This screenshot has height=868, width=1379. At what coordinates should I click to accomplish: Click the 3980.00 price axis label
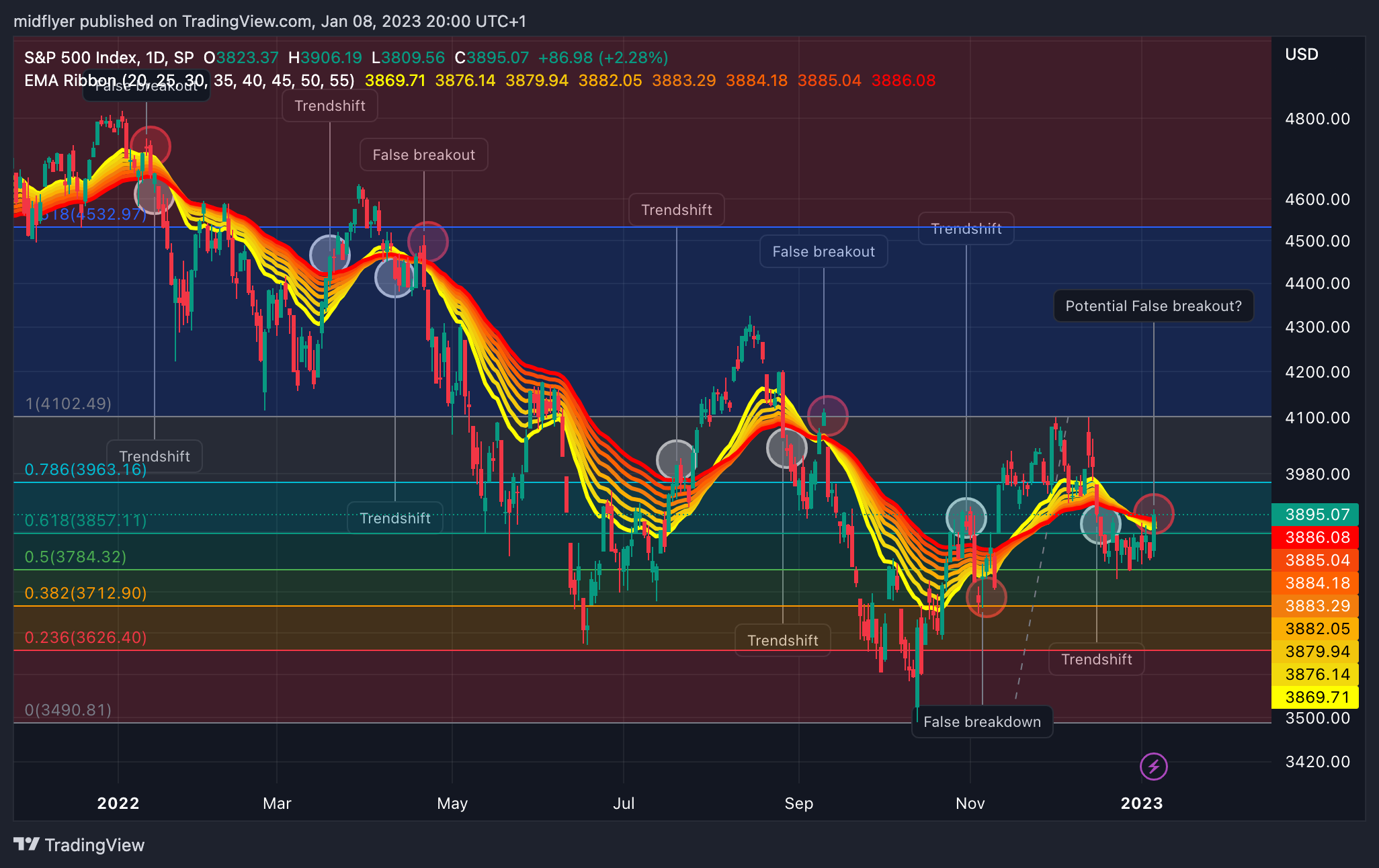pyautogui.click(x=1318, y=474)
